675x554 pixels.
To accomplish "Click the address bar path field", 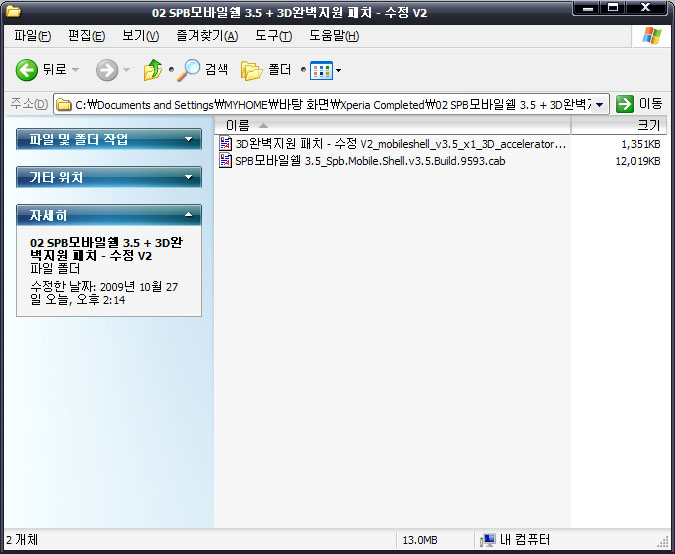I will pos(330,104).
